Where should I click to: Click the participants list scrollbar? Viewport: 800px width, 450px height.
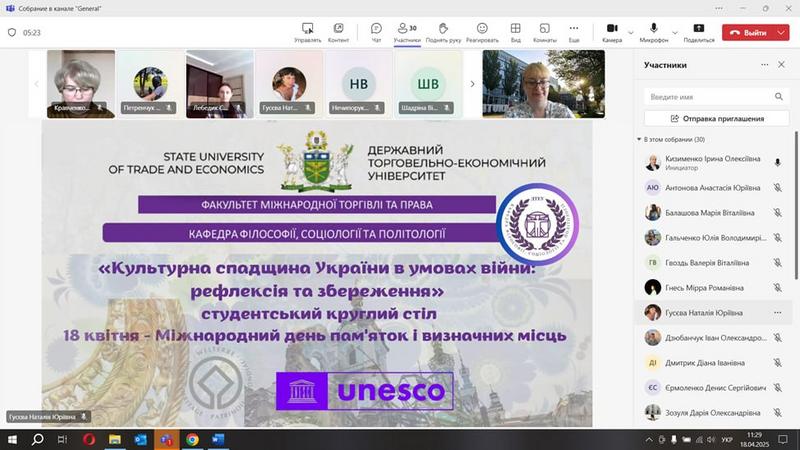click(x=796, y=205)
